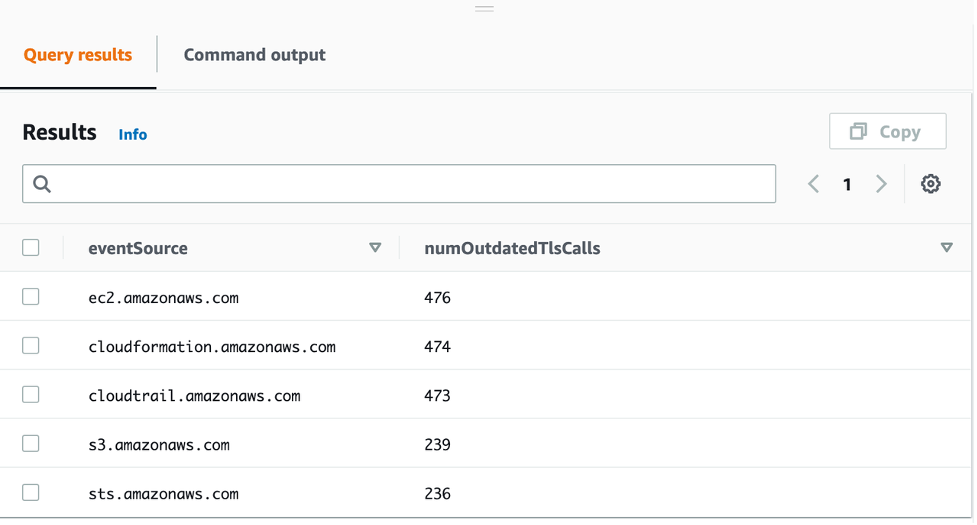
Task: Copy the query results
Action: [887, 131]
